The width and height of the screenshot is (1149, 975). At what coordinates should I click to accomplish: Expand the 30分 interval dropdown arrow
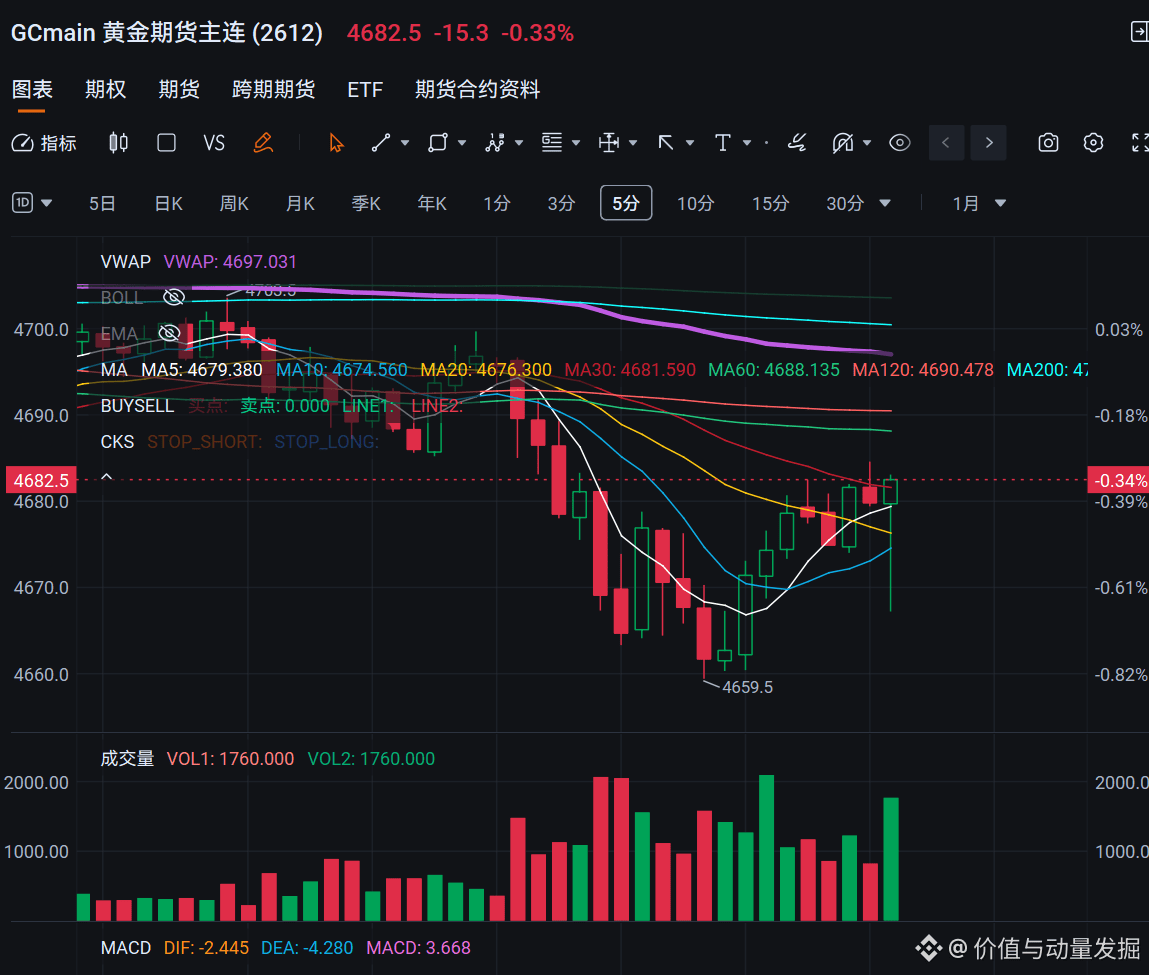[884, 204]
